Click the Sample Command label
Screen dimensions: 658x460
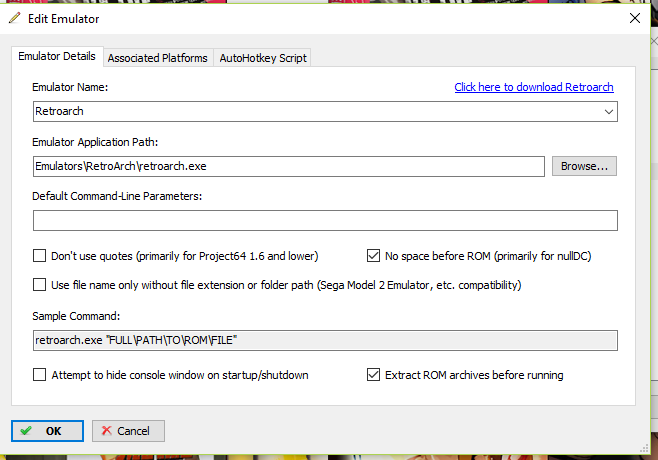tap(76, 316)
